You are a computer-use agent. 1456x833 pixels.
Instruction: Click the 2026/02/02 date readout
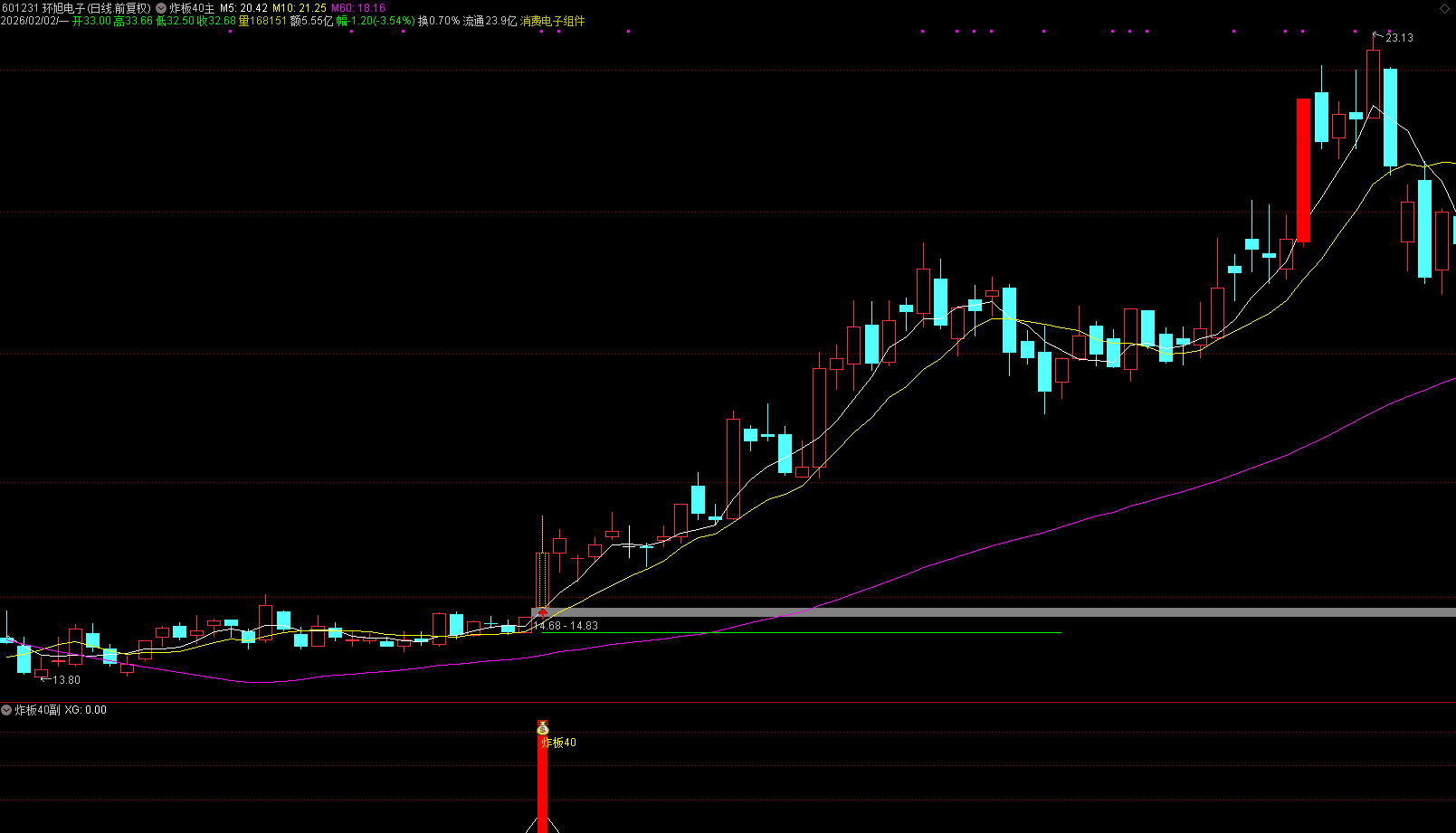(x=29, y=21)
